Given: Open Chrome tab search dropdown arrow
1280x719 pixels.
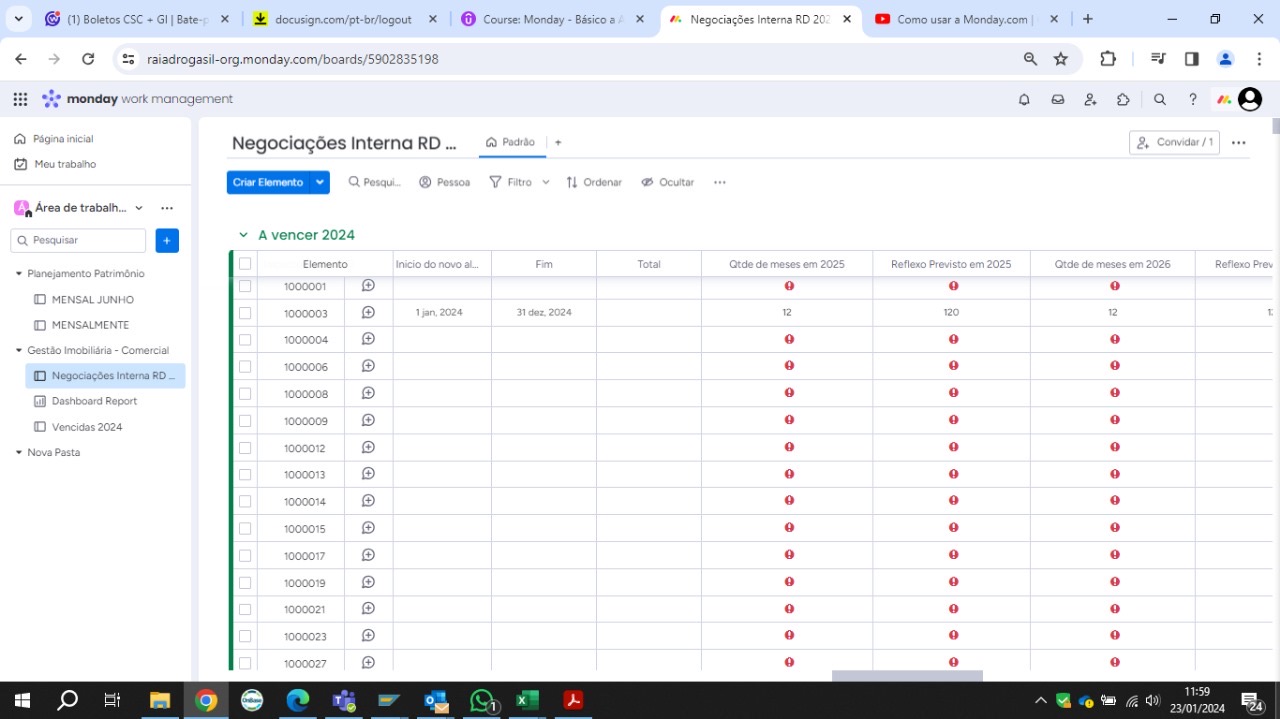Looking at the screenshot, I should click(18, 19).
